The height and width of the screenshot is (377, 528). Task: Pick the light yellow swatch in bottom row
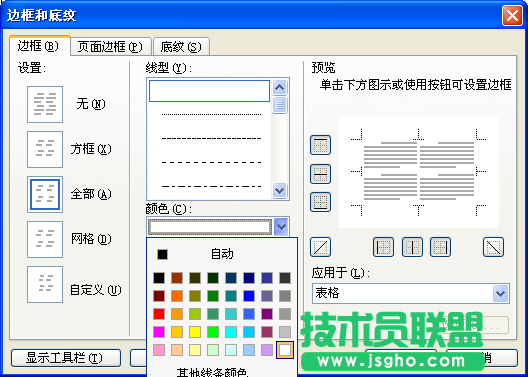[x=195, y=350]
